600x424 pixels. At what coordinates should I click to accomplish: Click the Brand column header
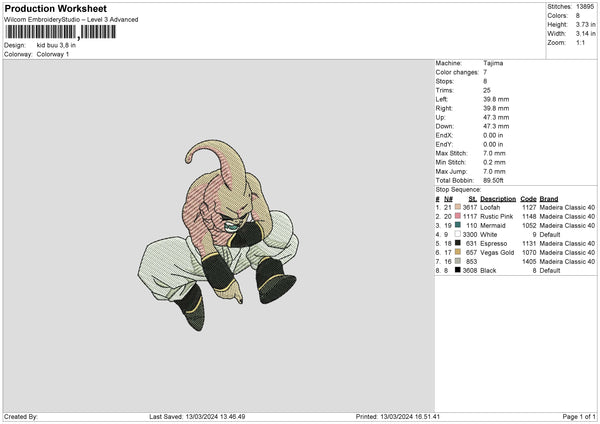(549, 199)
